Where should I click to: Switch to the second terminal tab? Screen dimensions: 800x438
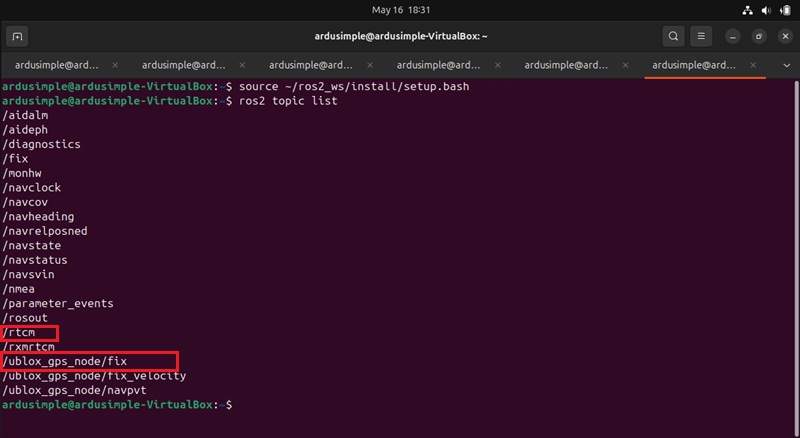pos(180,65)
